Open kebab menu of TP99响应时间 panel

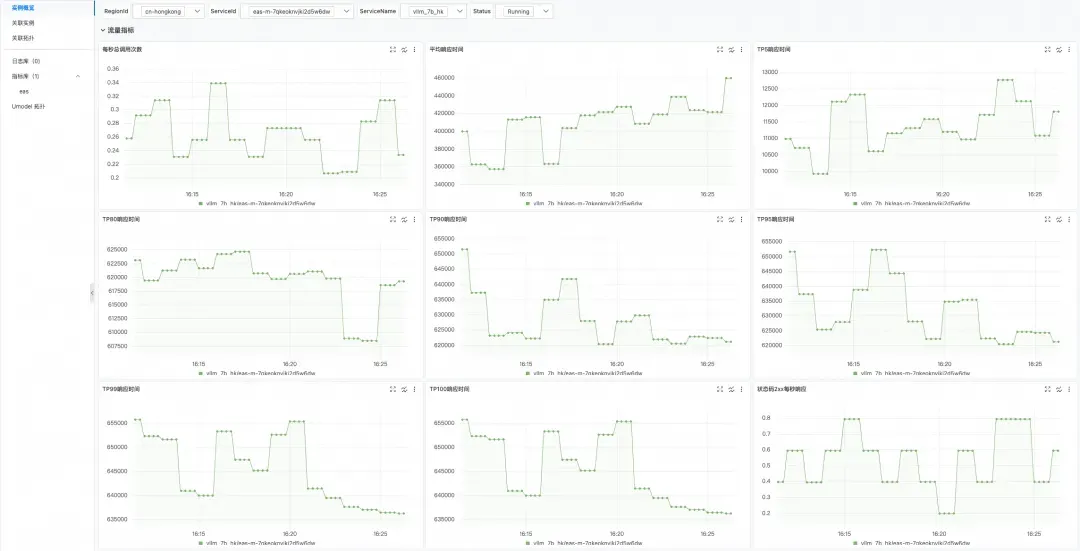coord(415,389)
